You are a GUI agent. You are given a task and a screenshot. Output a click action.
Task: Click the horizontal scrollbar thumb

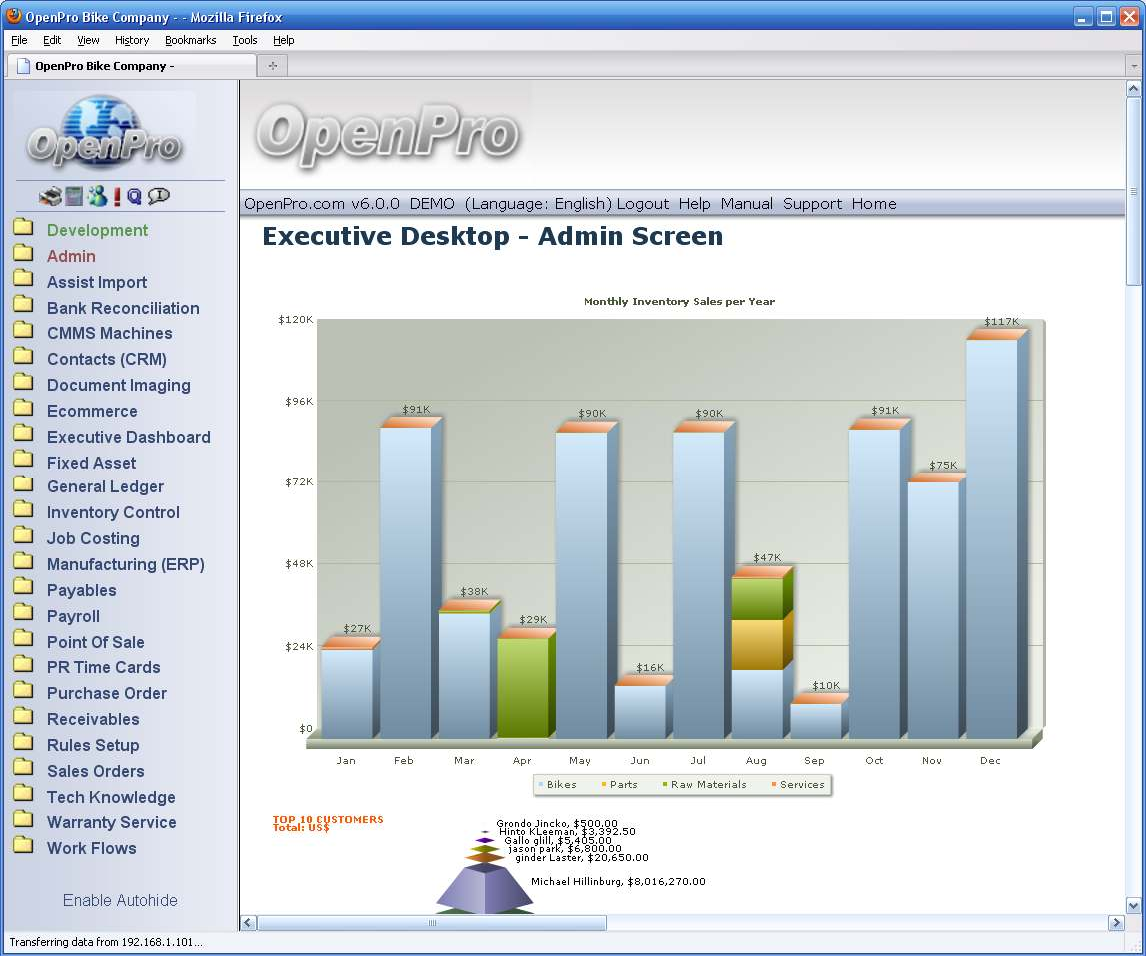[432, 923]
